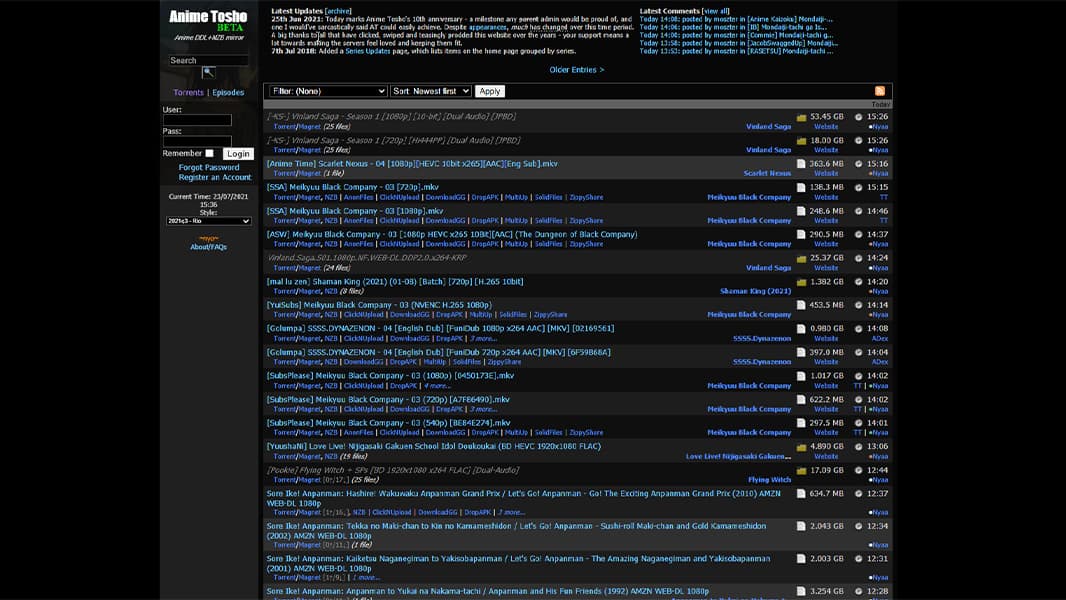Screen dimensions: 1066x600
Task: Switch to the Episodes view
Action: click(x=228, y=92)
